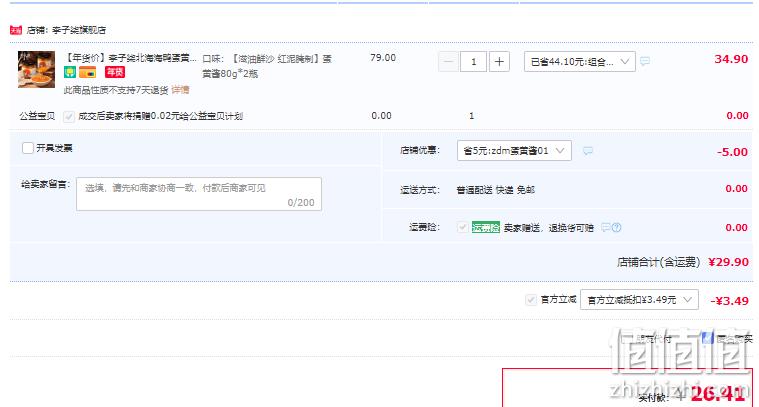The width and height of the screenshot is (759, 407).
Task: Open the 【年货价】李子柒北海海鸭蛋黄 product title
Action: 131,58
